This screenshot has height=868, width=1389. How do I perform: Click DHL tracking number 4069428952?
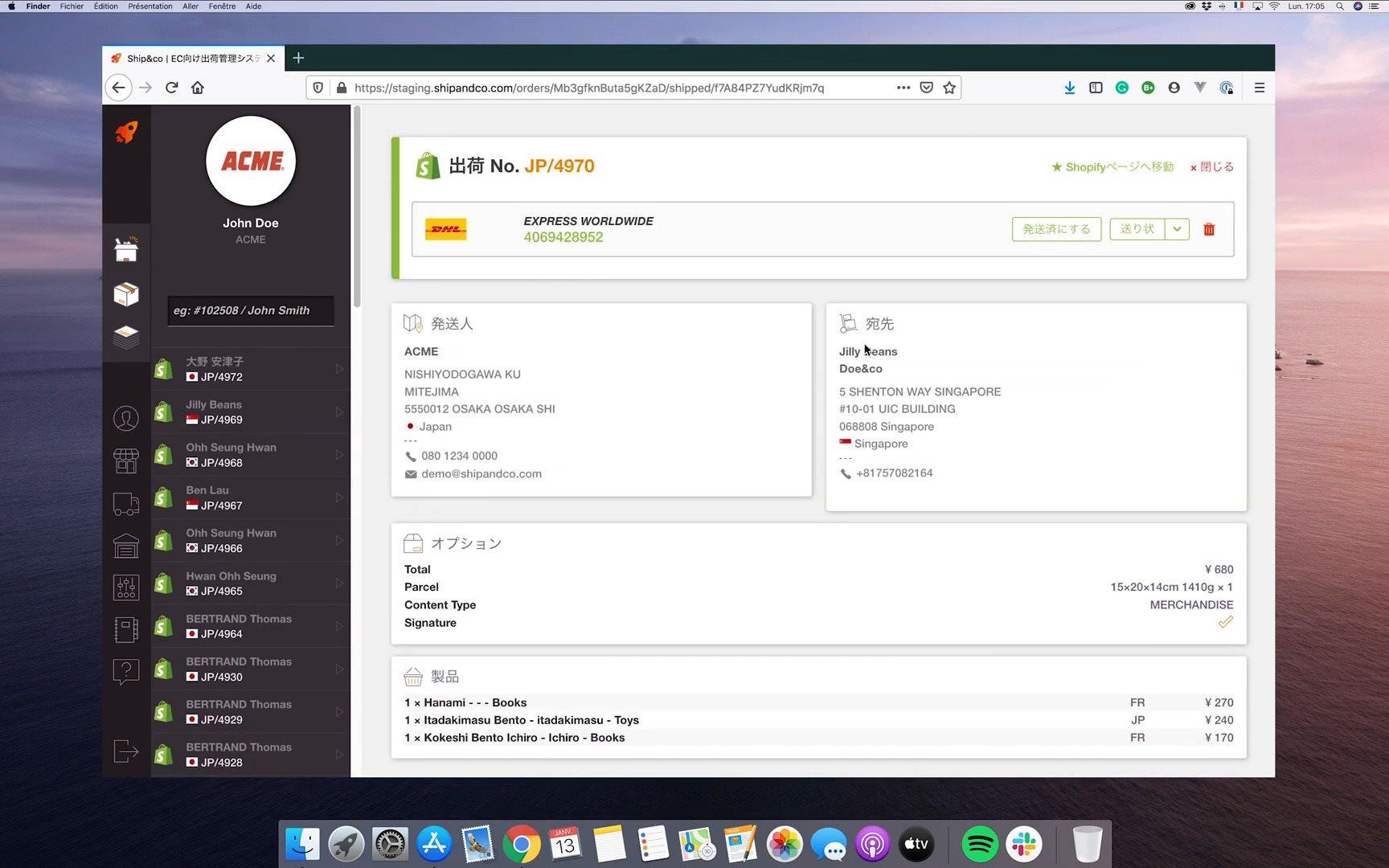pyautogui.click(x=563, y=237)
